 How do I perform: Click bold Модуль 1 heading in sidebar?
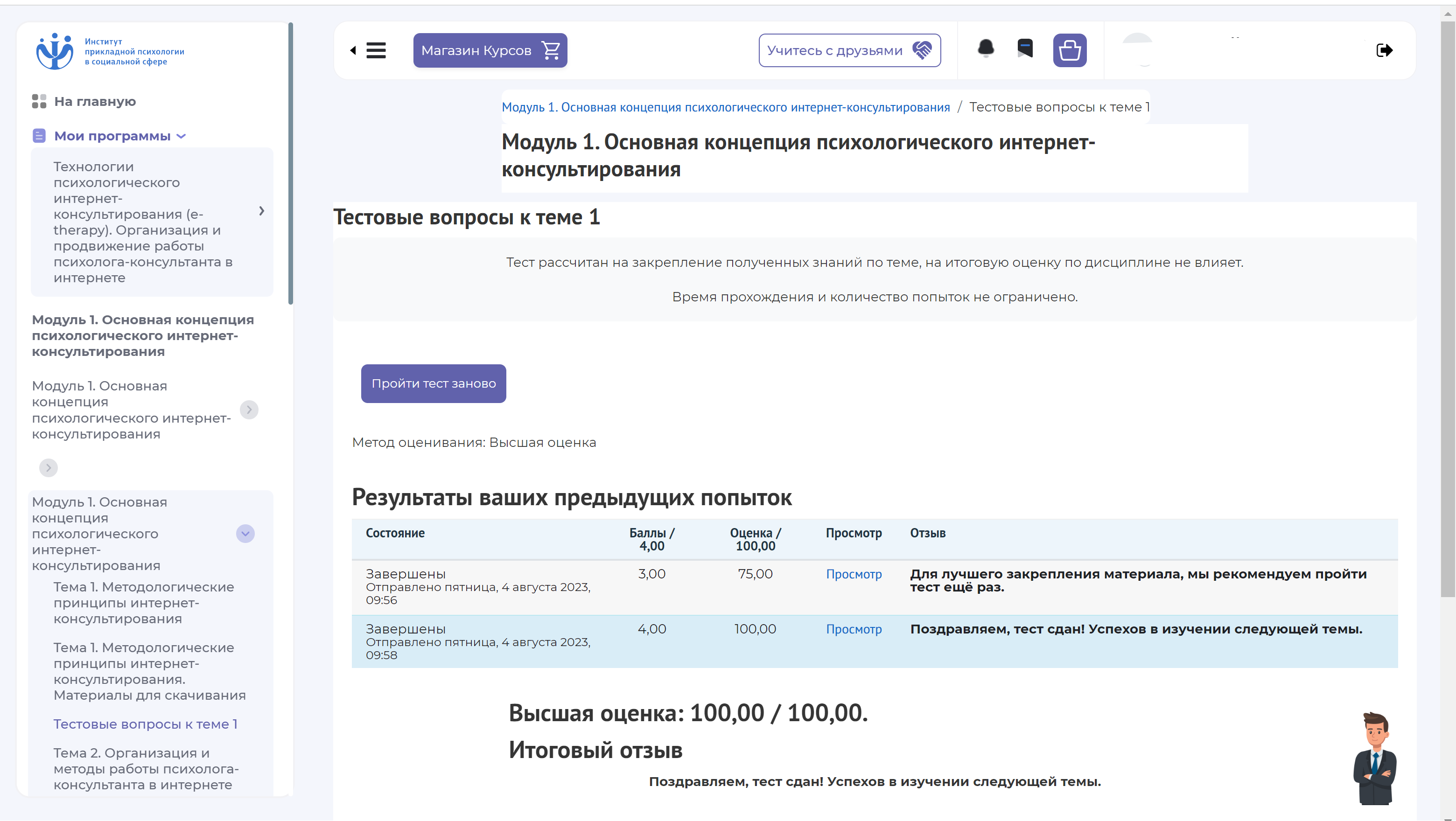point(143,336)
